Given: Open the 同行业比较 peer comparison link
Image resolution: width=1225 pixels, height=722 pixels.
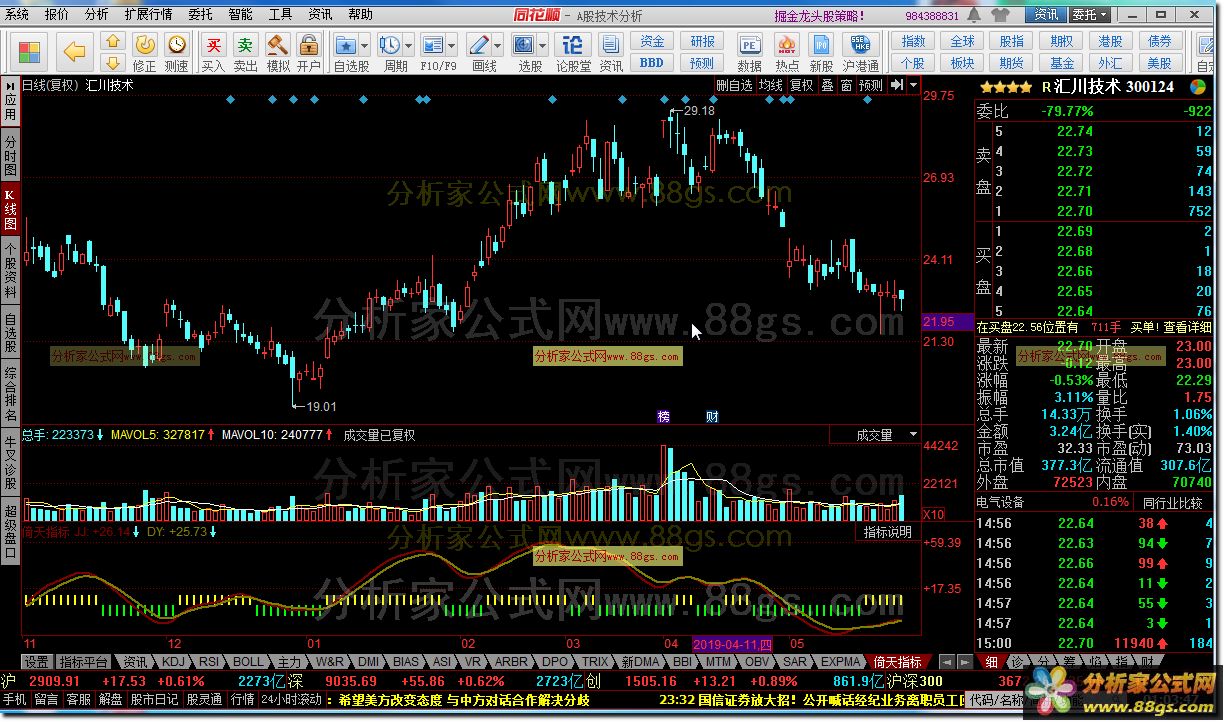Looking at the screenshot, I should [1172, 502].
